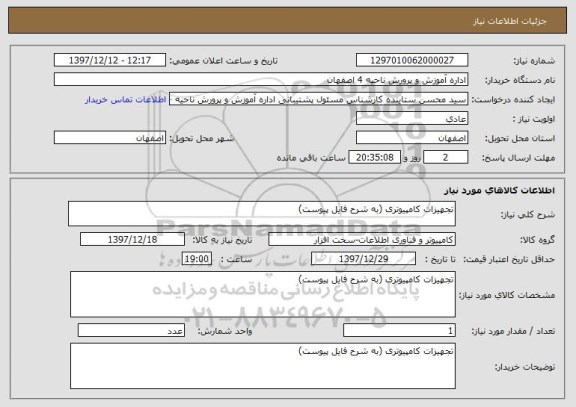Click the label مهلت ارسال پاسخ
Viewport: 576px width, 407px height.
pos(518,158)
